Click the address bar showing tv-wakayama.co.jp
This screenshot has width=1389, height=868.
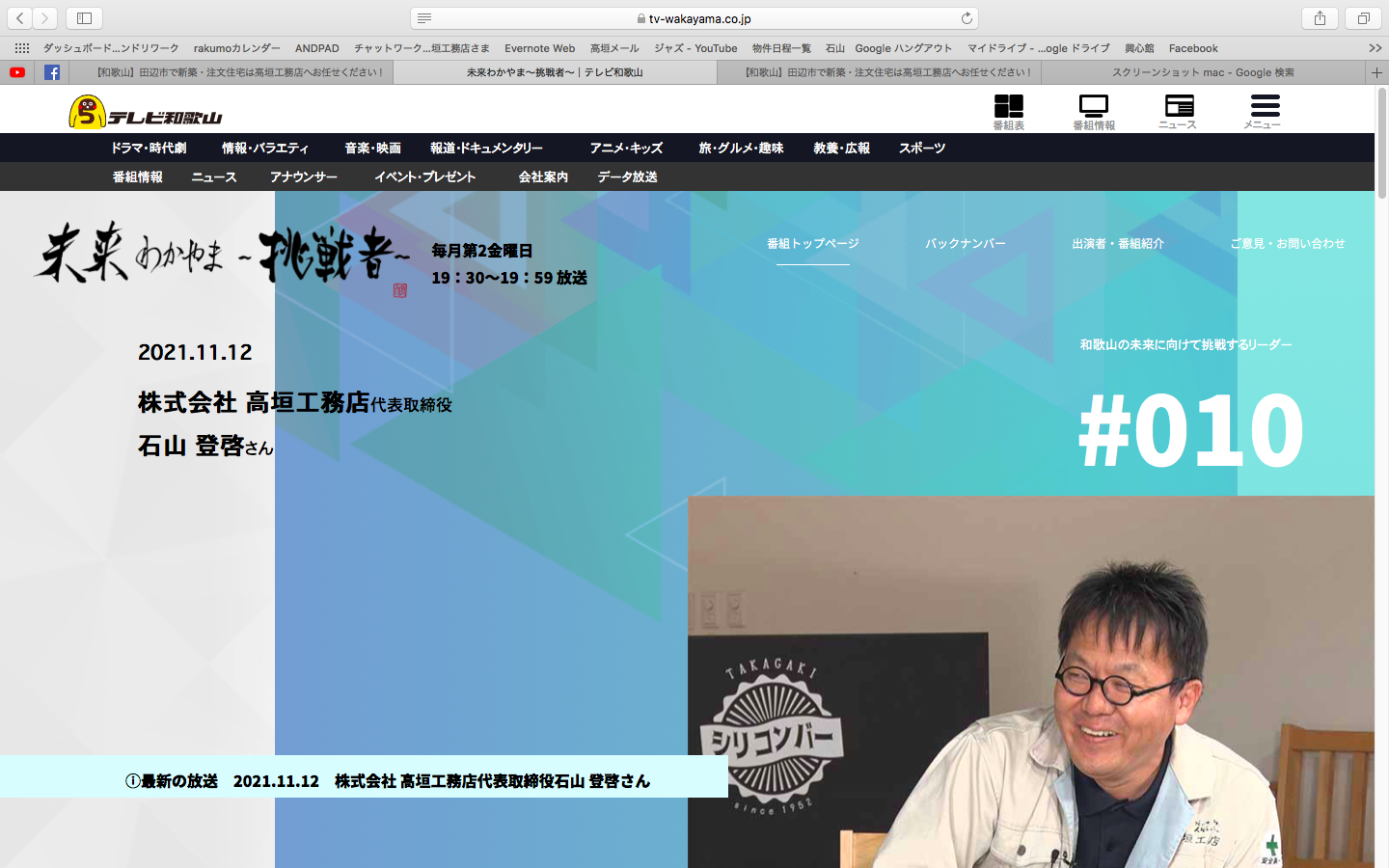tap(694, 18)
